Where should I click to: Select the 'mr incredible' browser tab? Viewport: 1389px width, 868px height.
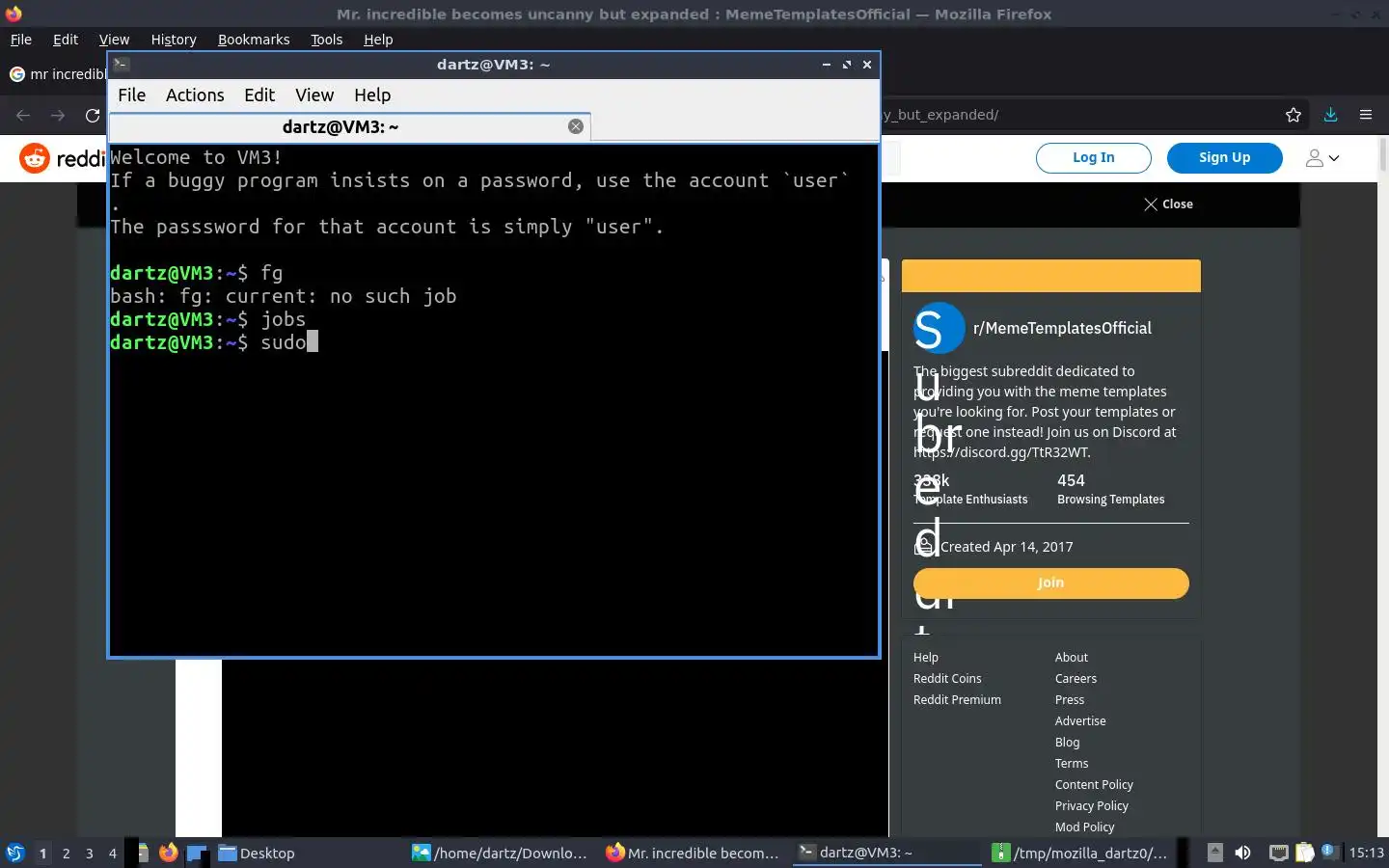pos(56,74)
